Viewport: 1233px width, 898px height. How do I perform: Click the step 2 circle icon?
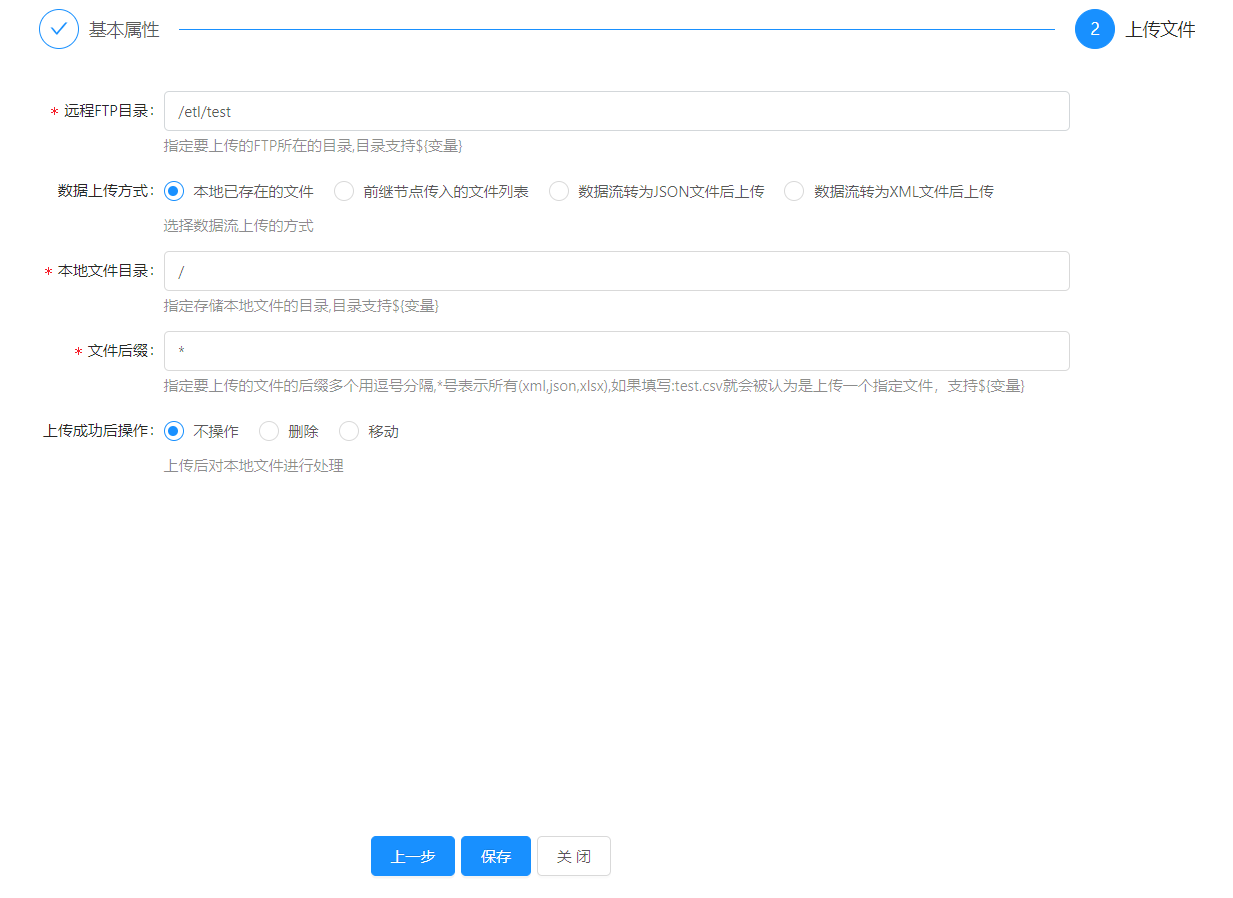click(x=1094, y=29)
